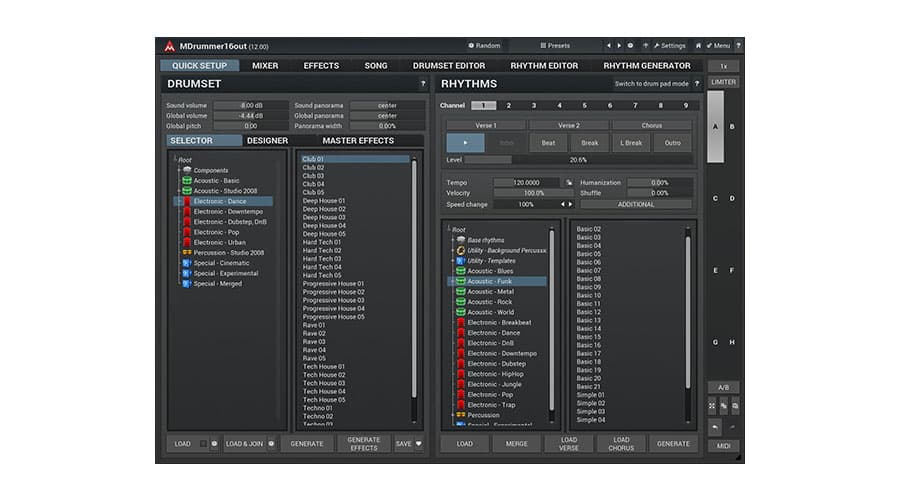Open the DRUMSET EDITOR tab
This screenshot has height=500, width=900.
point(449,65)
